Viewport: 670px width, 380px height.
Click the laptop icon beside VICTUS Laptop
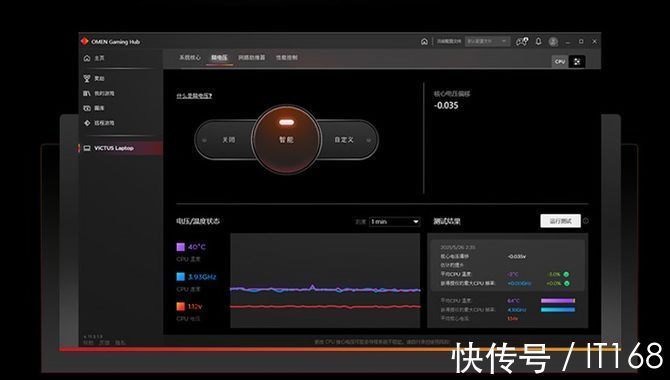coord(87,148)
